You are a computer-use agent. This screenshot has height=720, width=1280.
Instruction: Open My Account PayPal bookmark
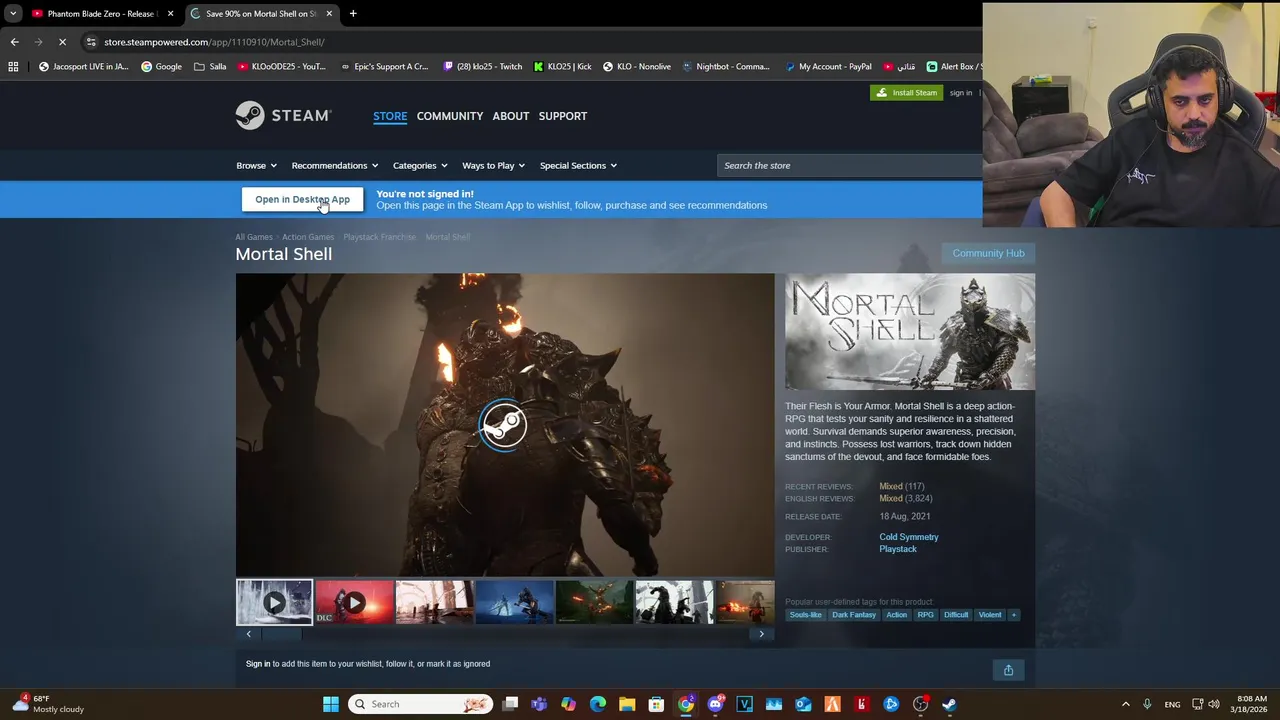coord(828,67)
